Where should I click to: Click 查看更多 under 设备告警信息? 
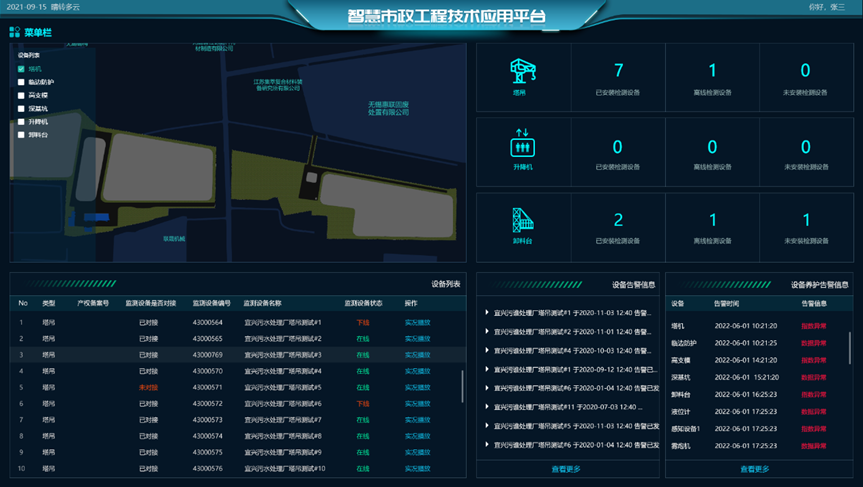coord(566,469)
